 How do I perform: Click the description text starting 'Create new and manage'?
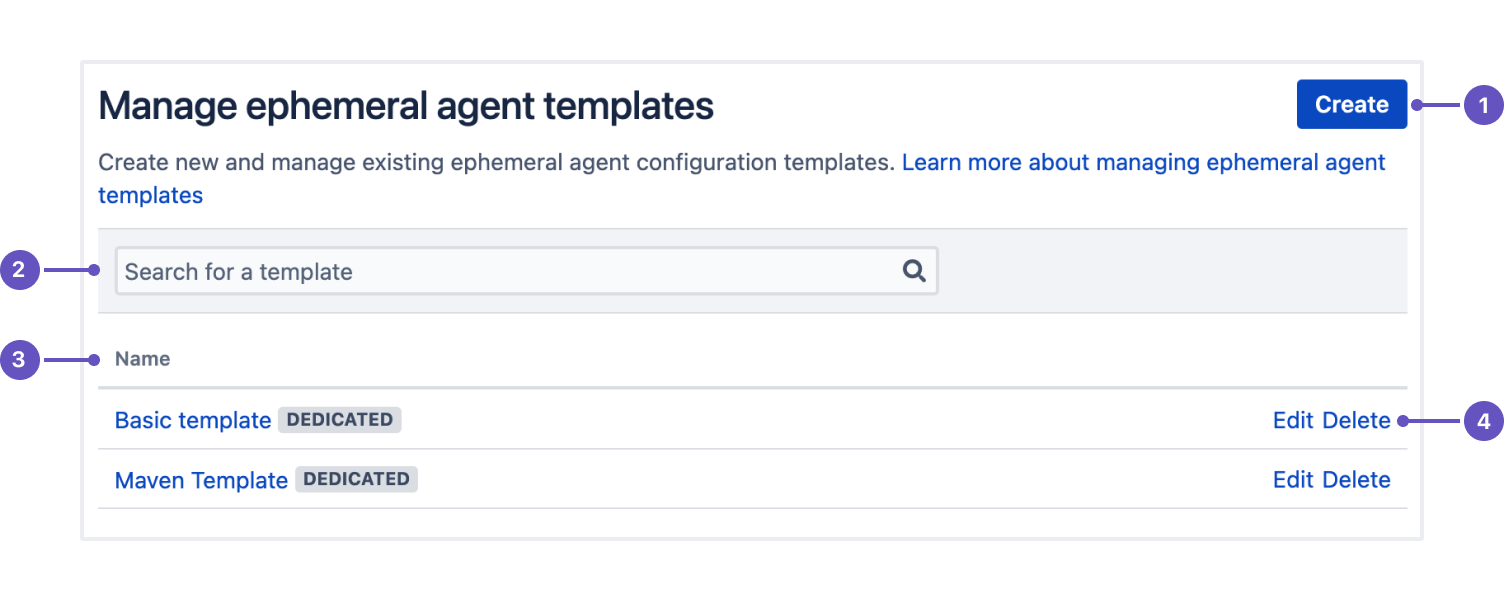496,163
